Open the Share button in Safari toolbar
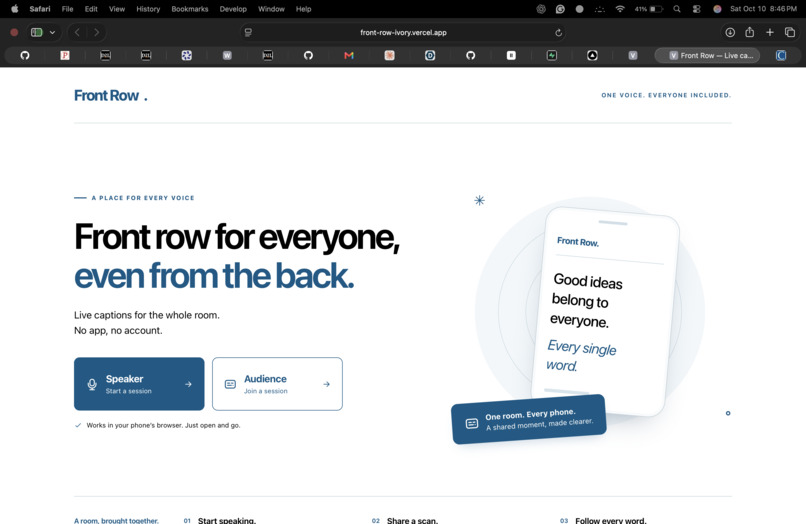 click(749, 32)
